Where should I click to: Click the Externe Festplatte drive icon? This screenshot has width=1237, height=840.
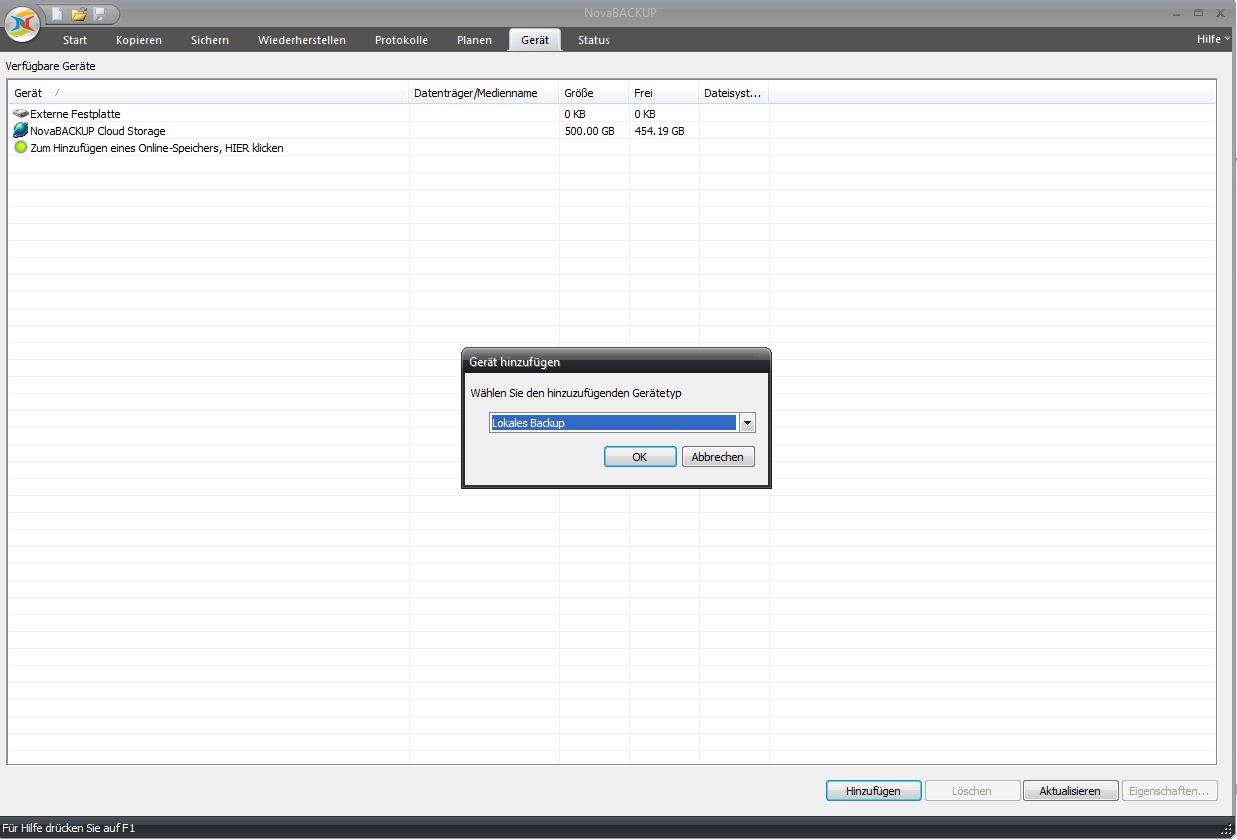(21, 114)
